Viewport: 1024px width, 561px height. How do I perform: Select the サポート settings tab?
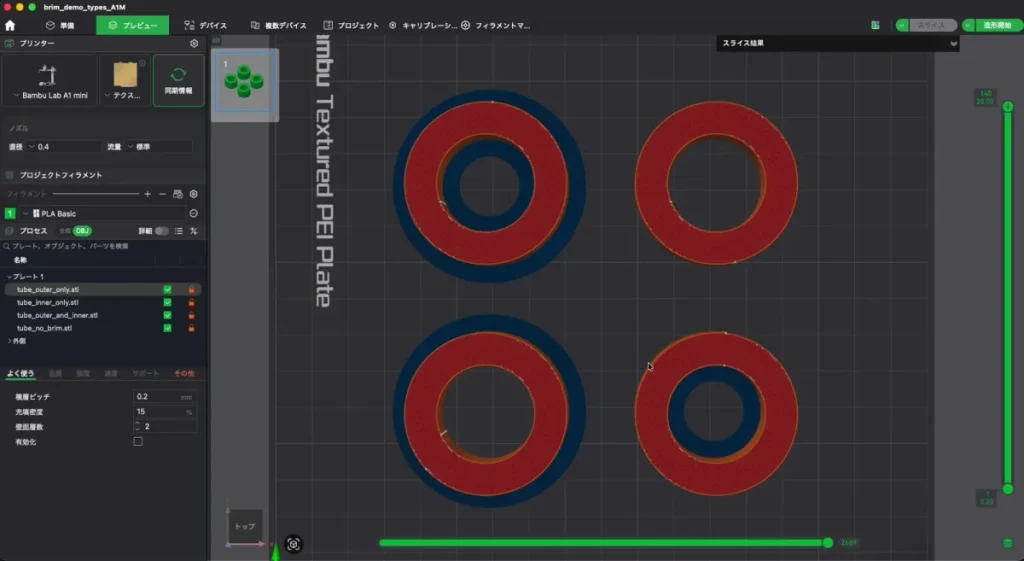[x=146, y=374]
